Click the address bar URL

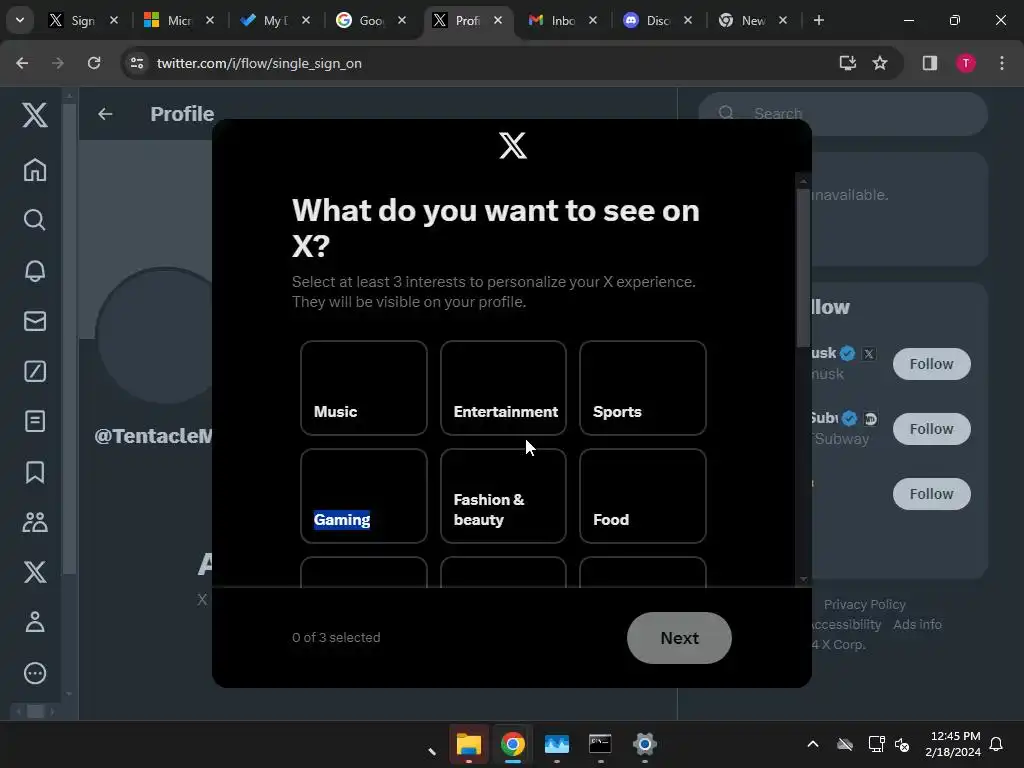[x=259, y=63]
